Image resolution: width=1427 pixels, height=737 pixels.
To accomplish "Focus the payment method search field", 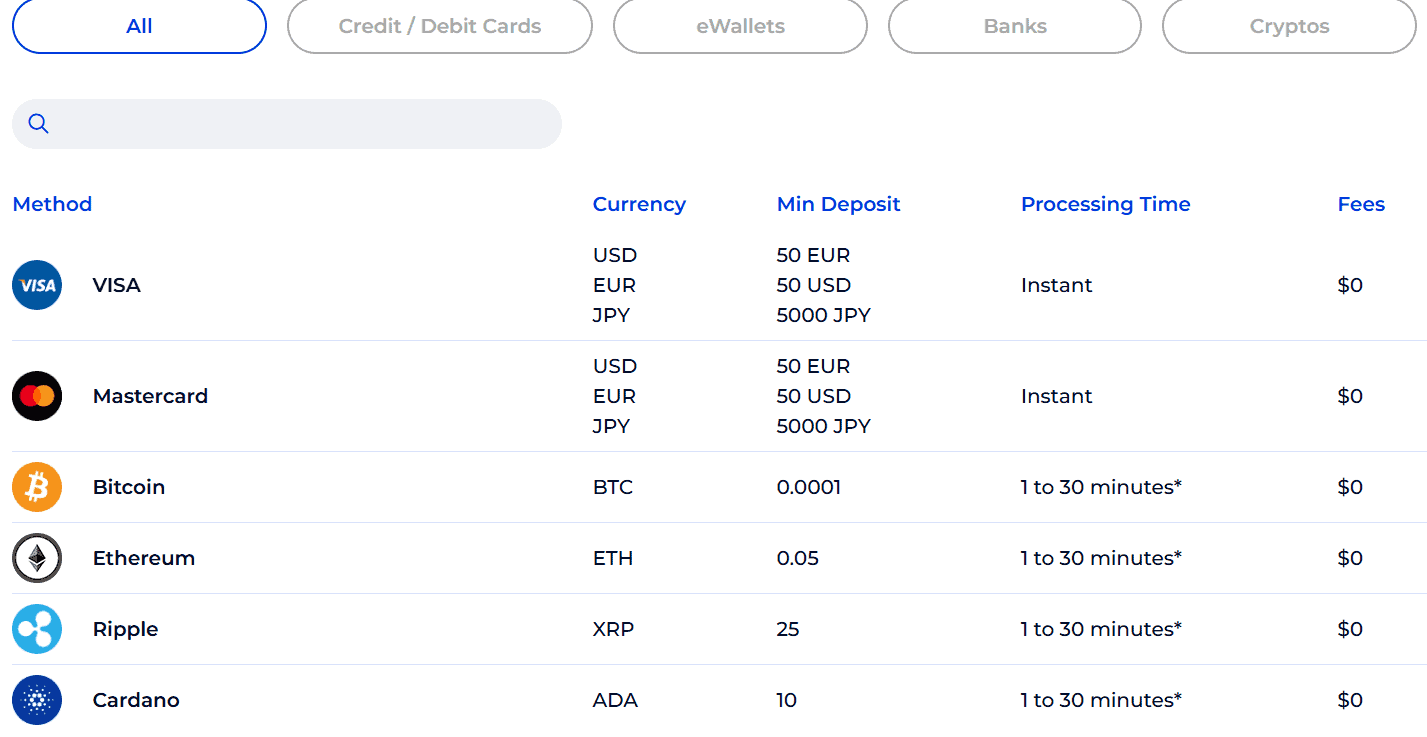I will coord(300,124).
